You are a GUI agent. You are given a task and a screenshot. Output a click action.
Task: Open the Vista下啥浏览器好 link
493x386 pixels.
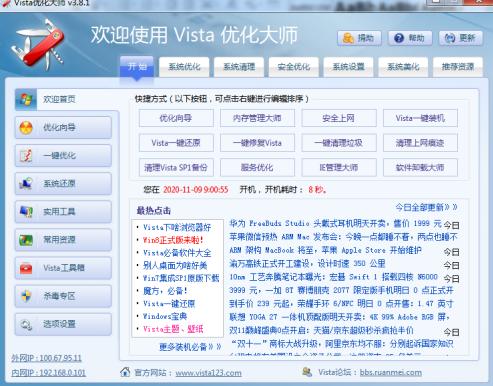coord(177,228)
